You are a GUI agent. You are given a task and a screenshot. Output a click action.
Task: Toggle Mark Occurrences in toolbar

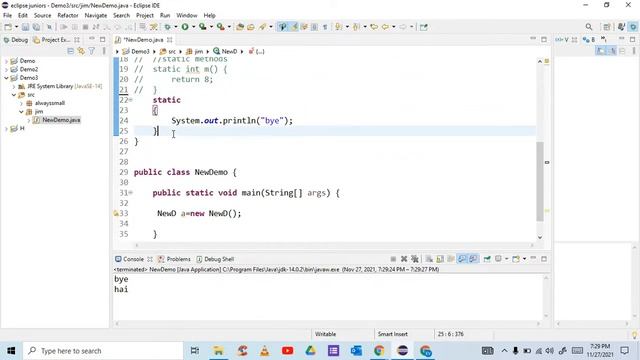pos(294,27)
